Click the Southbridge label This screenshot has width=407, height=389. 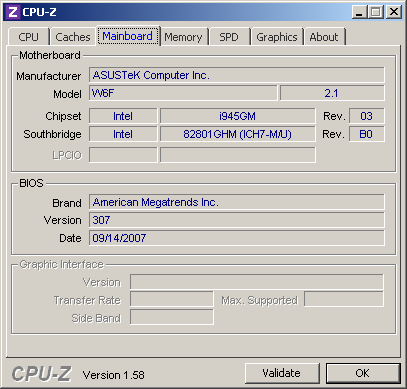pyautogui.click(x=52, y=134)
